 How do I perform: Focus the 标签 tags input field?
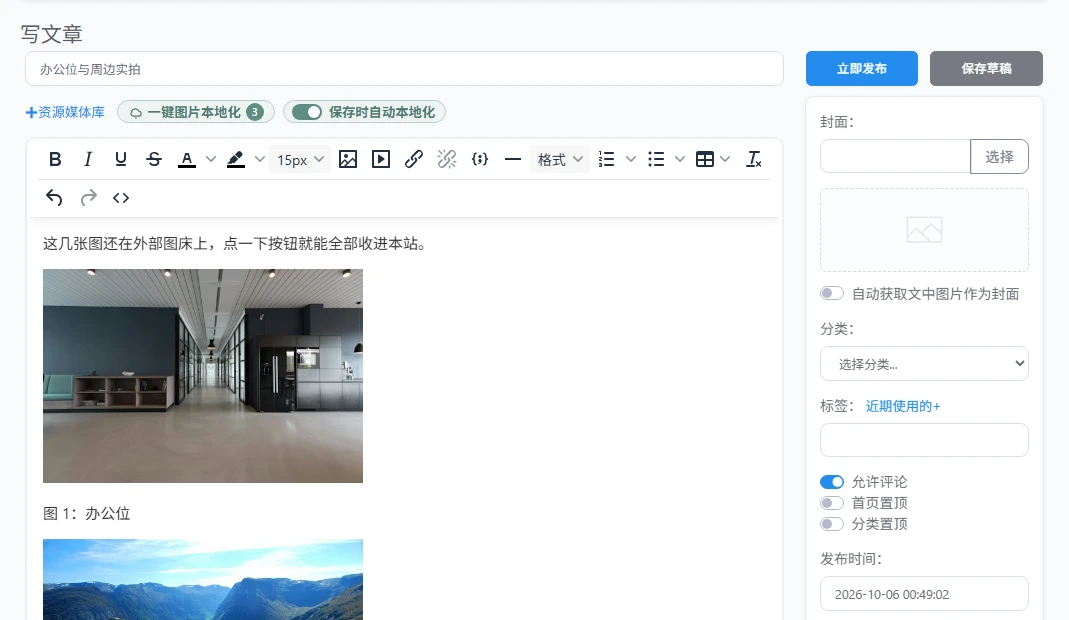tap(924, 440)
